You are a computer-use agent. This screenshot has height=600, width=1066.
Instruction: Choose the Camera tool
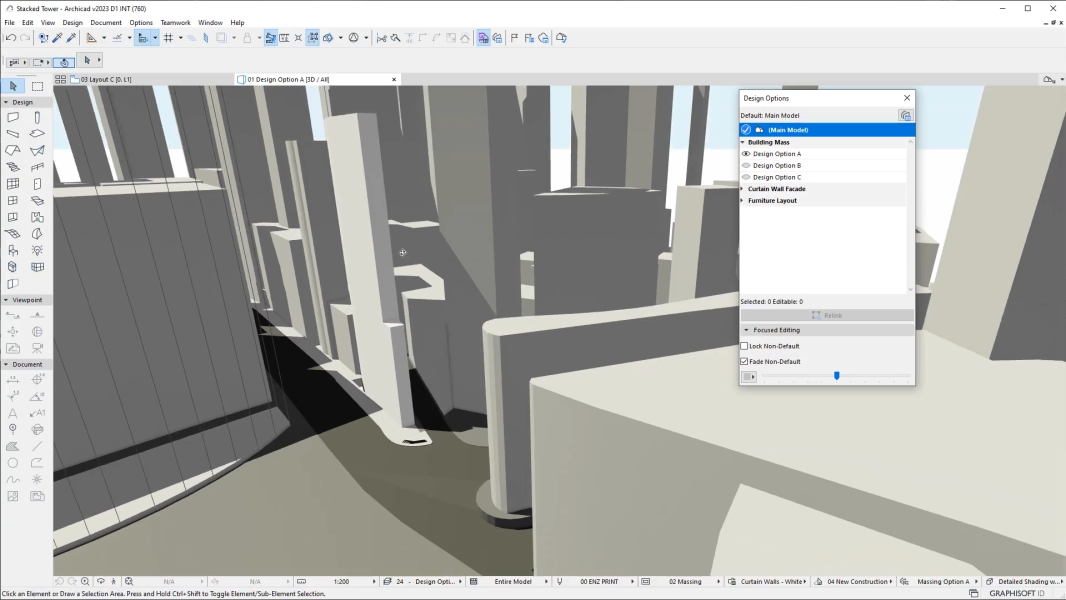[37, 348]
